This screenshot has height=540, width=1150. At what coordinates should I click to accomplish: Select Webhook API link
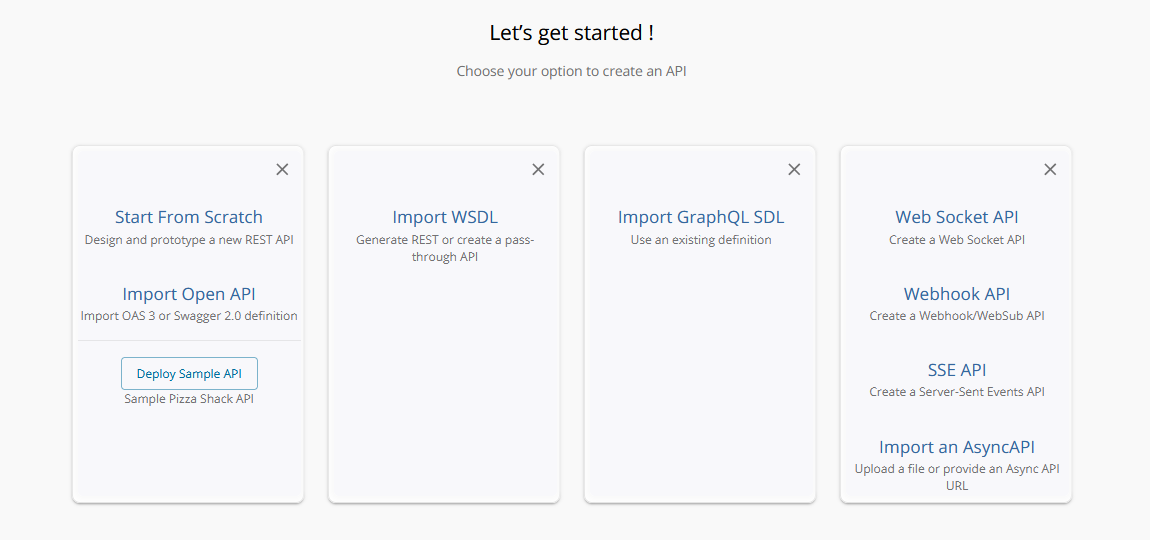[956, 293]
